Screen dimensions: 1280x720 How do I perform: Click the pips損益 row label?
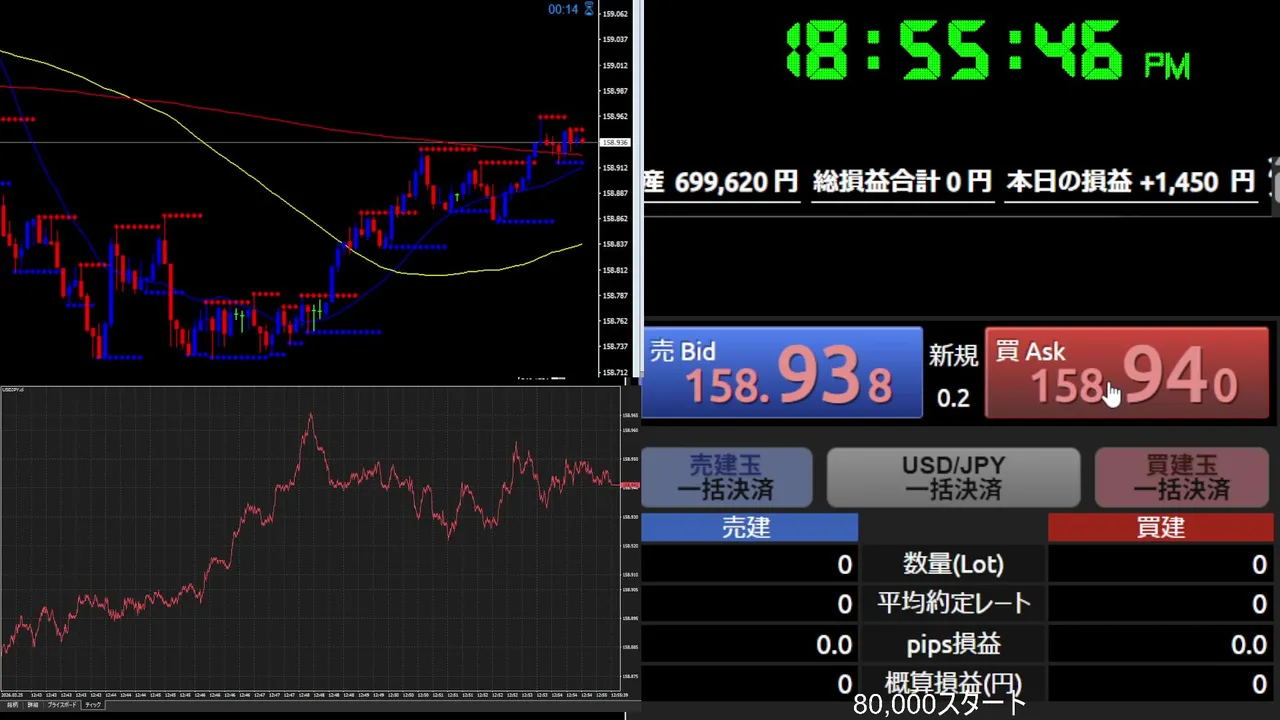(x=953, y=644)
